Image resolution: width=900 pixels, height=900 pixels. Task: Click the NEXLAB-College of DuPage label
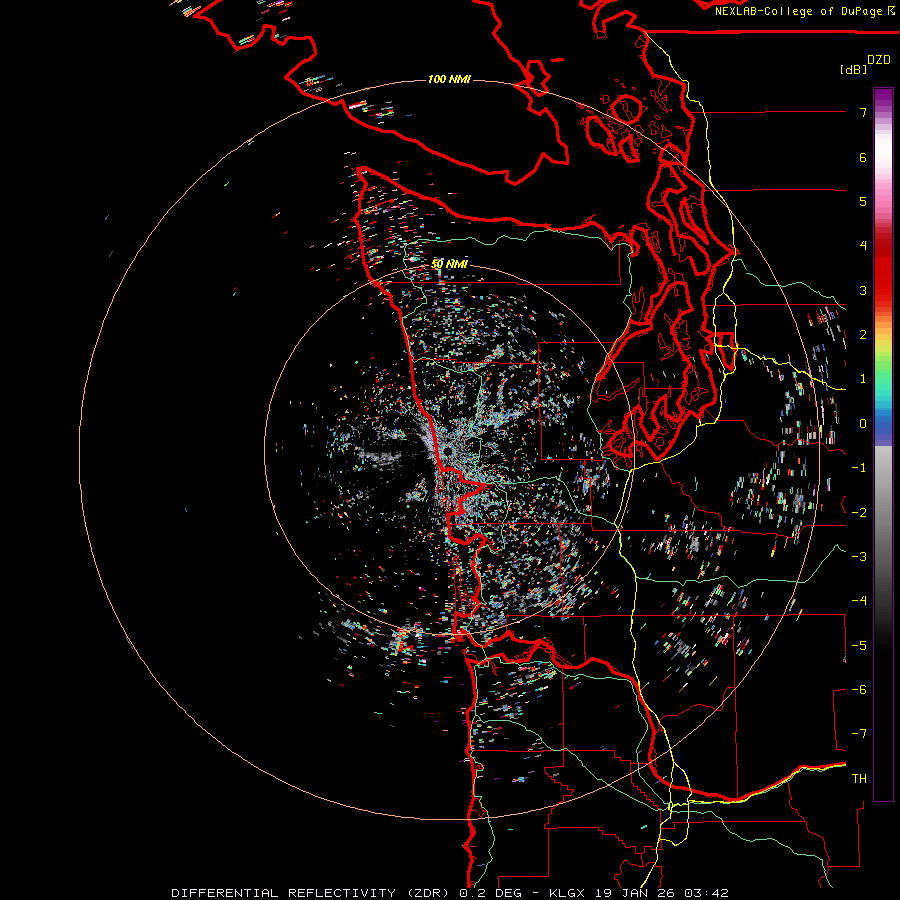[x=800, y=11]
